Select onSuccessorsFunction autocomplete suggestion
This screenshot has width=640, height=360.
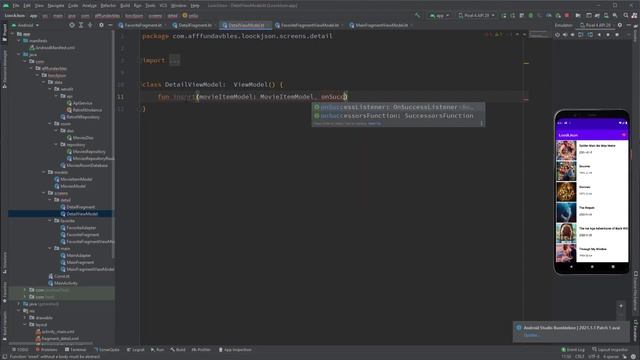(x=398, y=116)
